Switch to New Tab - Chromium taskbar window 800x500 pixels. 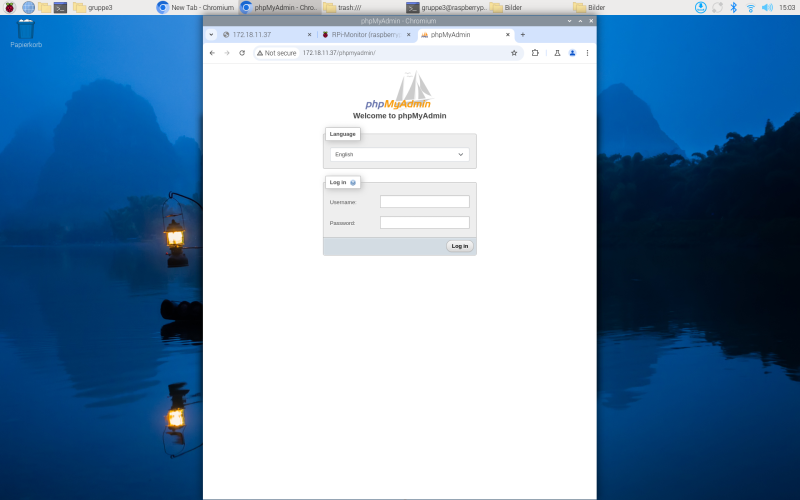tap(196, 7)
